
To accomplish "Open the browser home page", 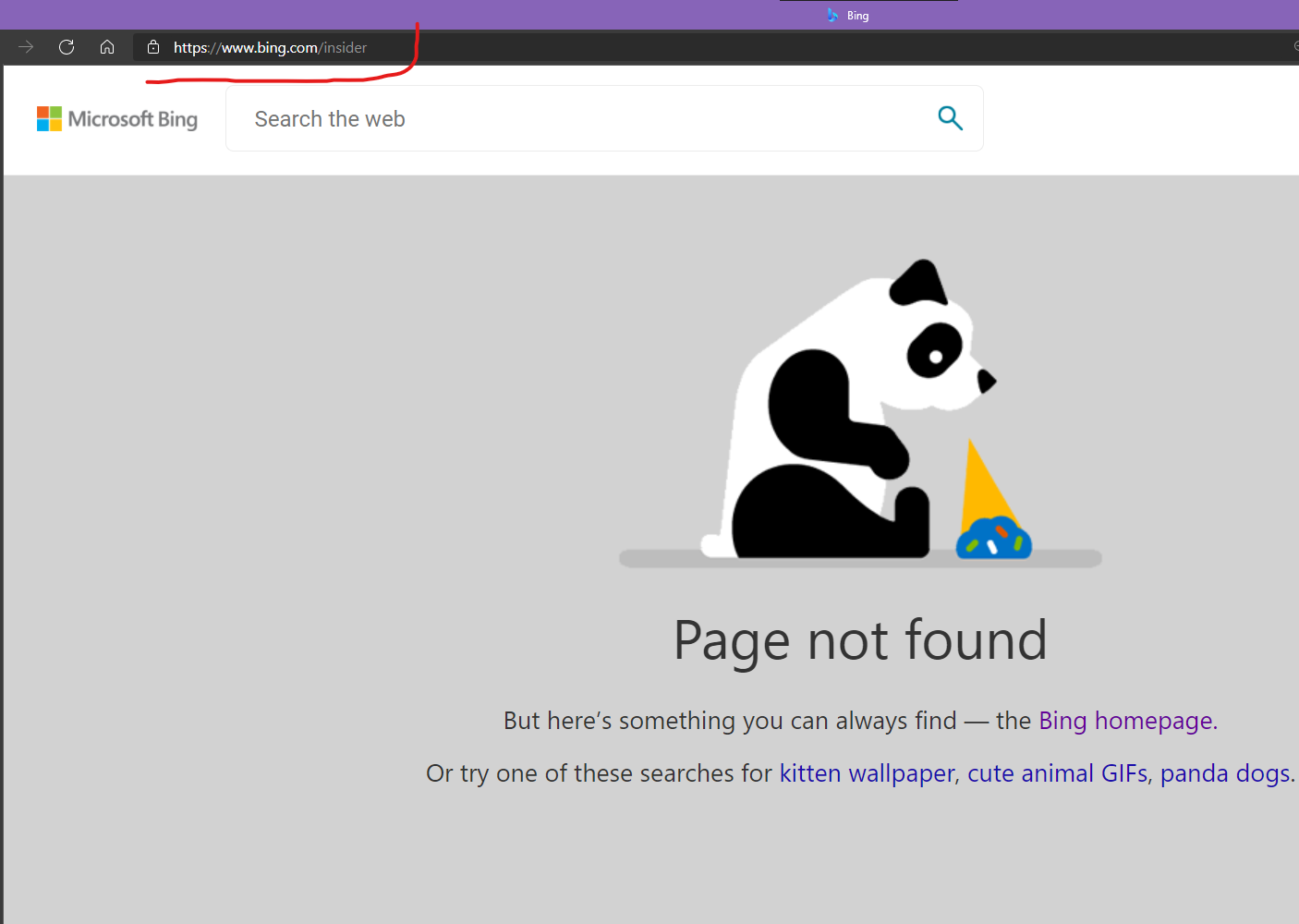I will pos(107,47).
